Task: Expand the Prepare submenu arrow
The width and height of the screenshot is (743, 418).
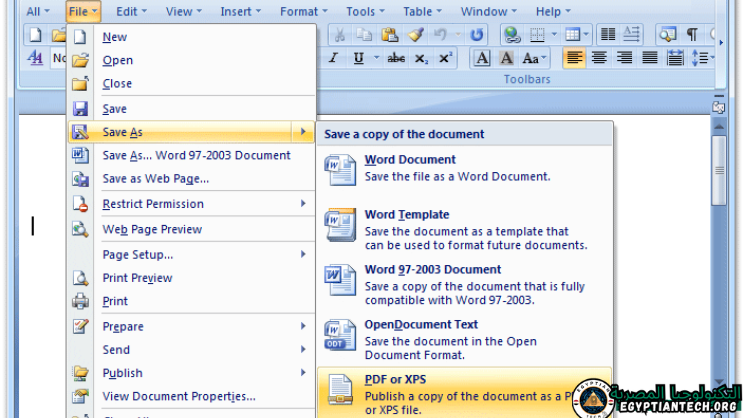Action: tap(303, 326)
